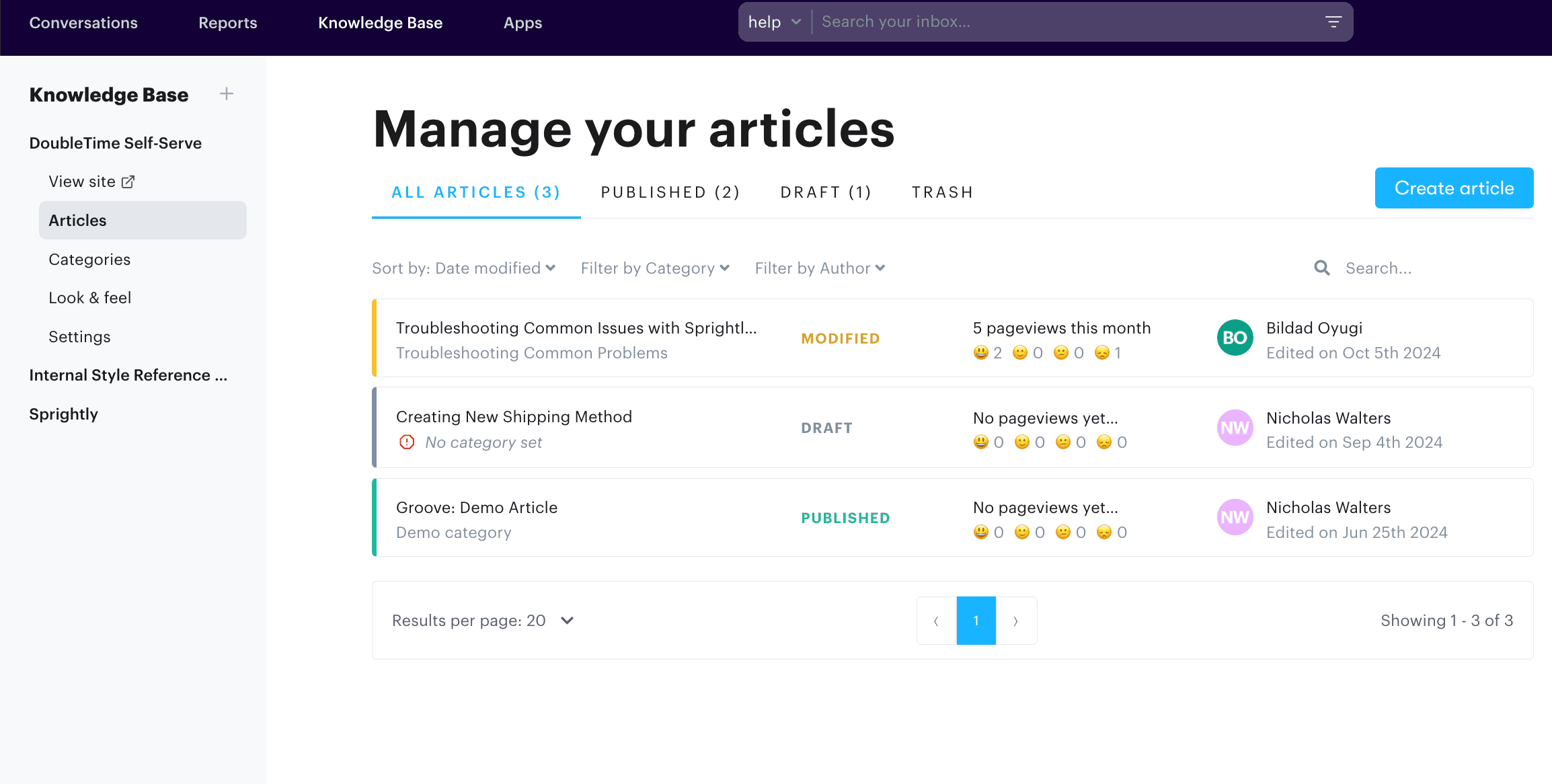Screen dimensions: 1552x784
Task: Expand the Filter by Category dropdown
Action: 654,268
